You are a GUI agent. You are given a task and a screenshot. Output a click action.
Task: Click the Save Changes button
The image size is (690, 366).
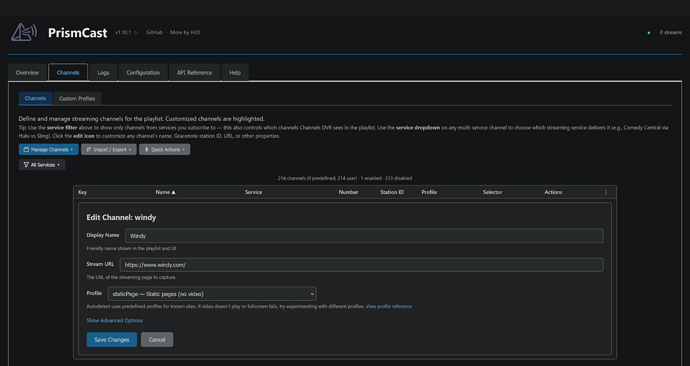(112, 340)
